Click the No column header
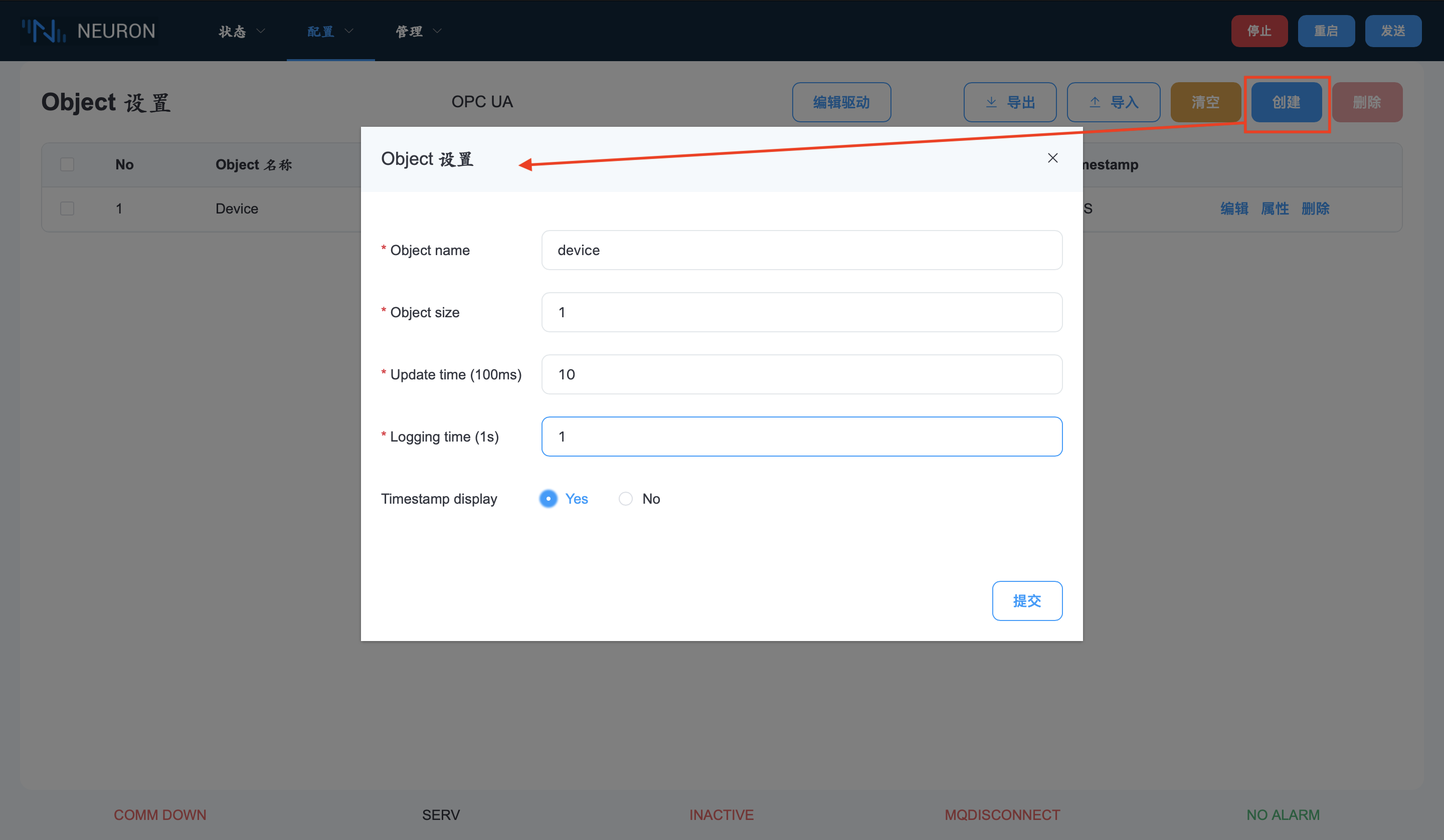Screen dimensions: 1444x840 124,164
